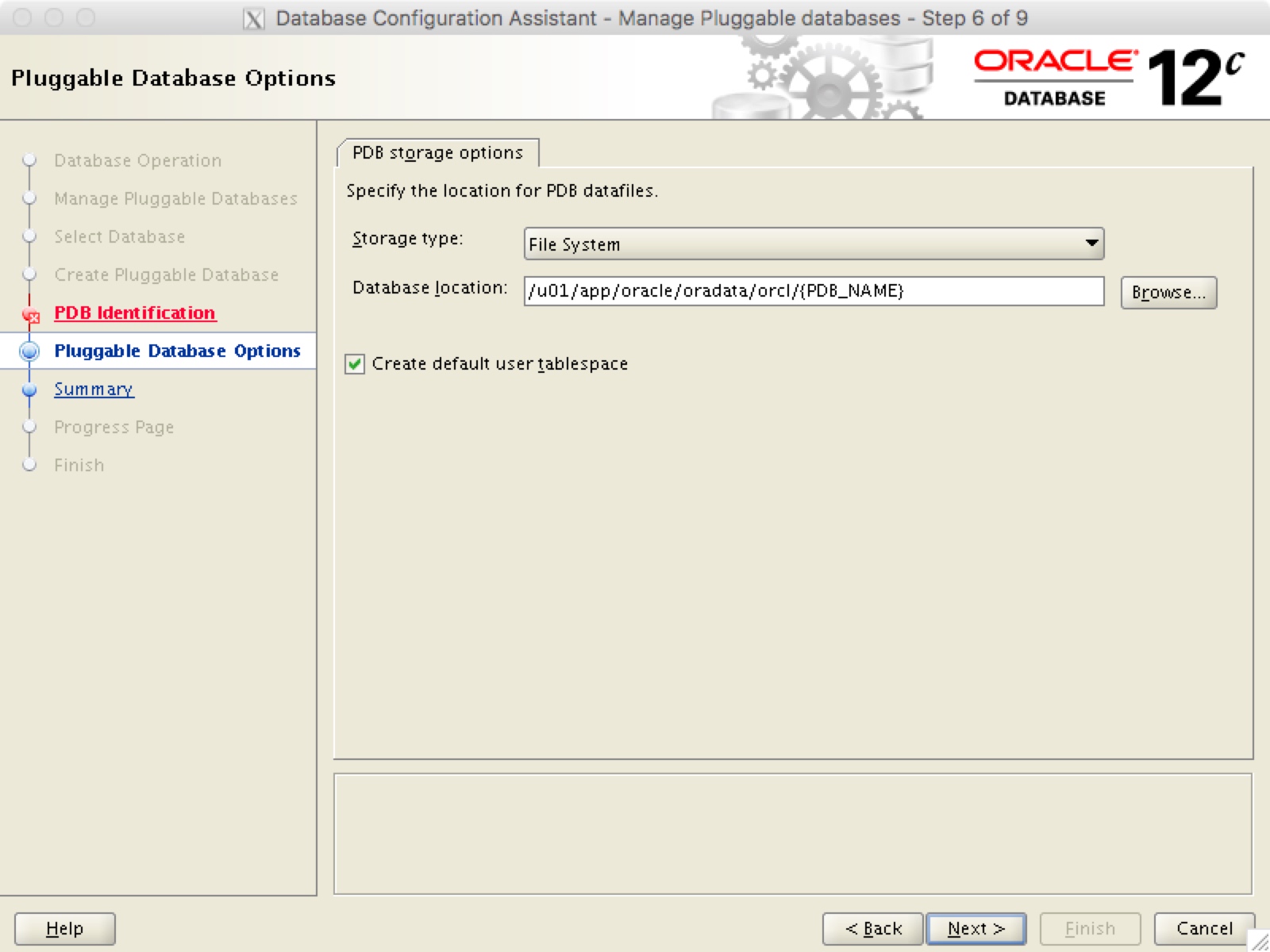
Task: Click the circle next to Finish step
Action: point(30,464)
